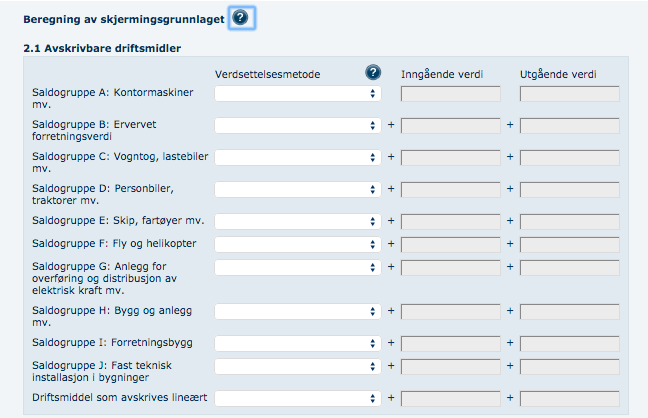Focus Inngående verdi for Driftsmiddel lineært
The width and height of the screenshot is (648, 418).
[450, 398]
